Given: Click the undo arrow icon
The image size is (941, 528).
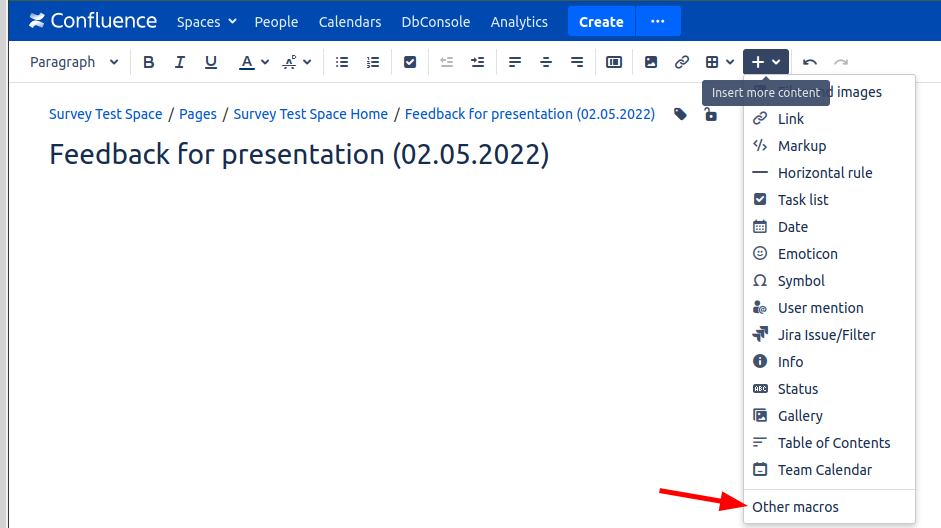Looking at the screenshot, I should pyautogui.click(x=810, y=62).
